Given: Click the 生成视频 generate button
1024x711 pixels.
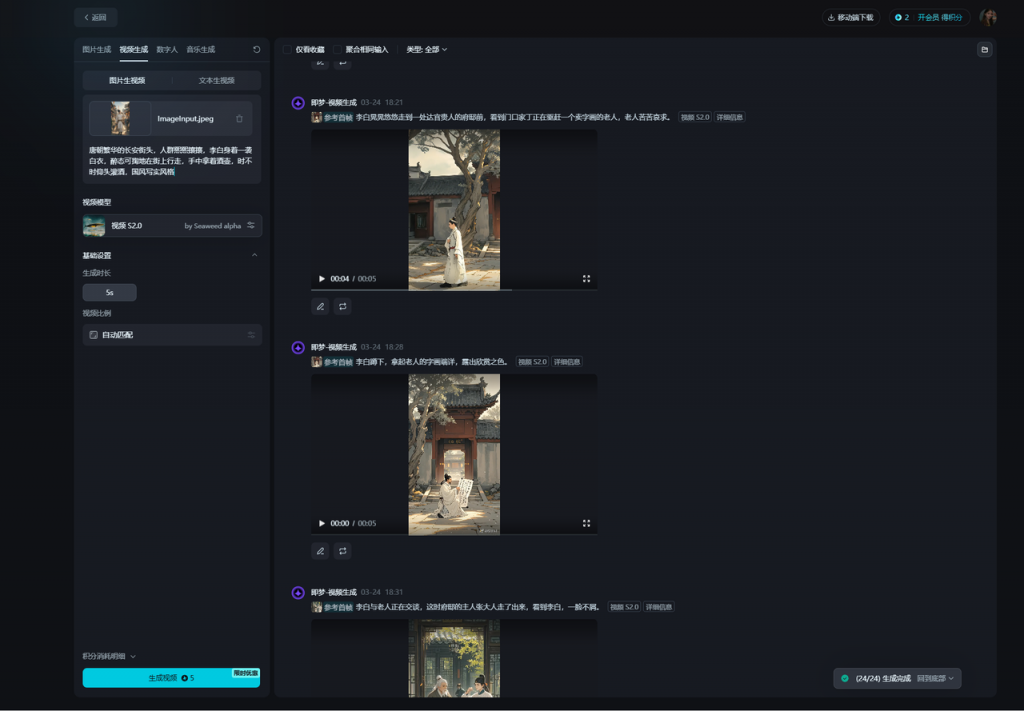Looking at the screenshot, I should 171,678.
